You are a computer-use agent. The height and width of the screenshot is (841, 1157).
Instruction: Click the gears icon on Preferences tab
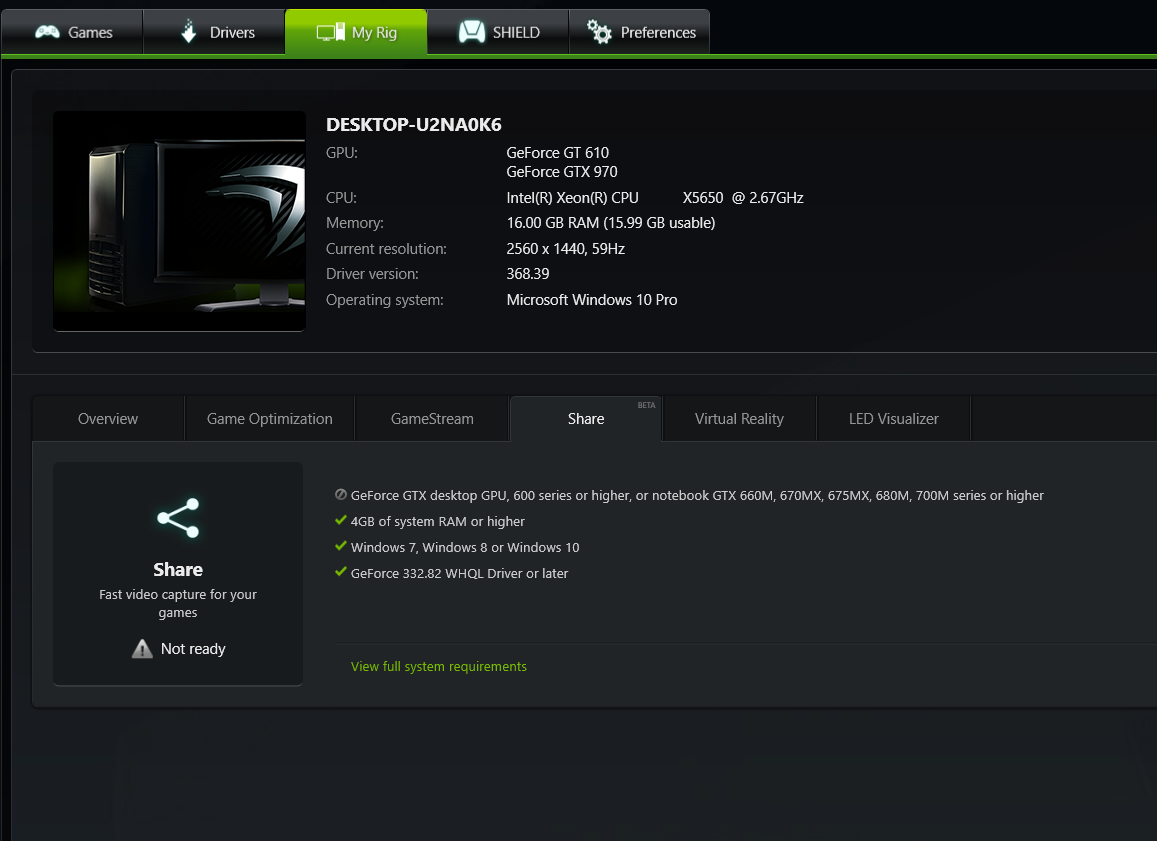599,32
